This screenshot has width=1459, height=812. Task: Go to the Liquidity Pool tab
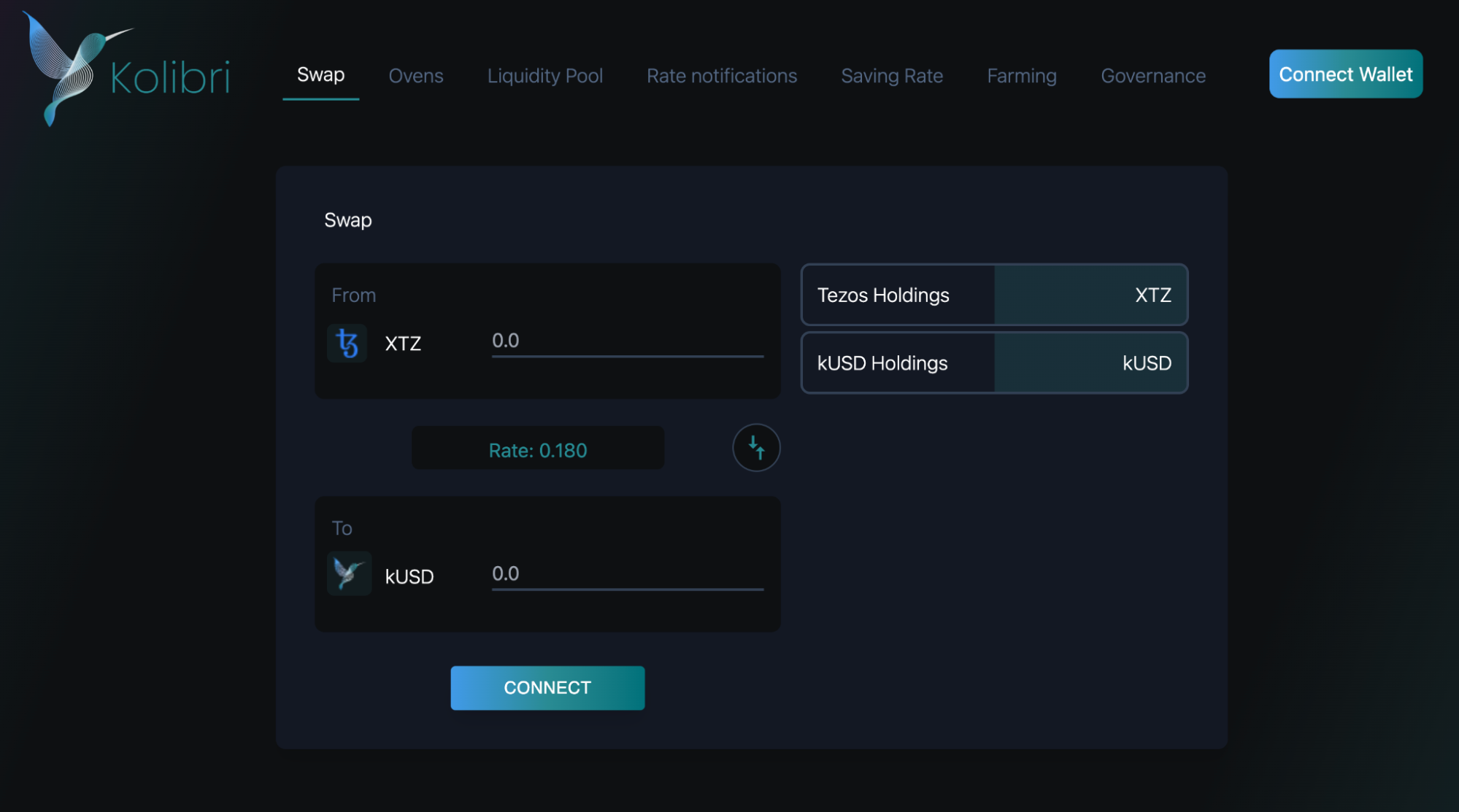(544, 76)
